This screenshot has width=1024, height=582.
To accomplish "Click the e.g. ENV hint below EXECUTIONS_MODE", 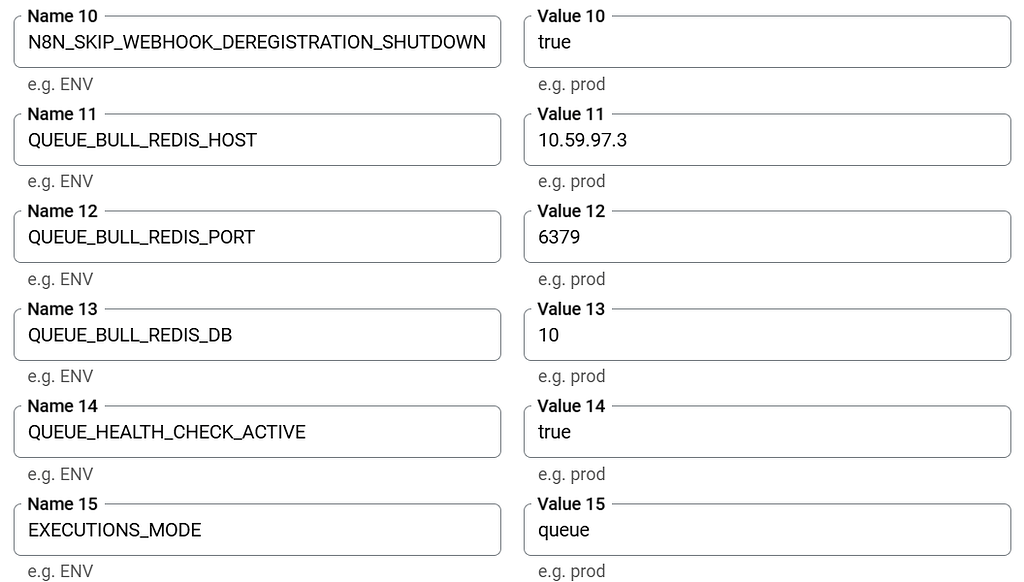I will coord(62,571).
